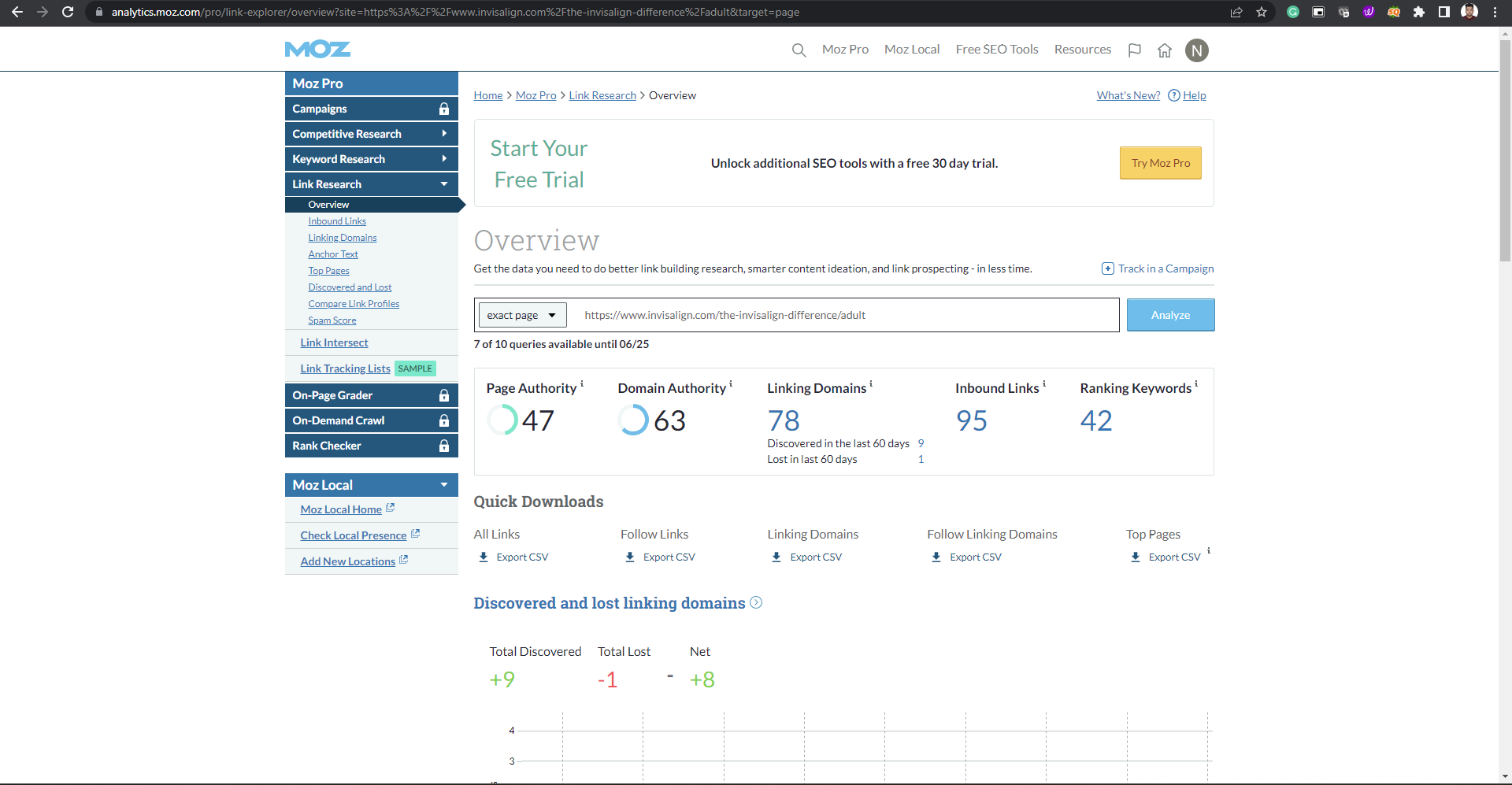This screenshot has width=1512, height=785.
Task: Click the Domain Authority info icon
Action: pos(731,383)
